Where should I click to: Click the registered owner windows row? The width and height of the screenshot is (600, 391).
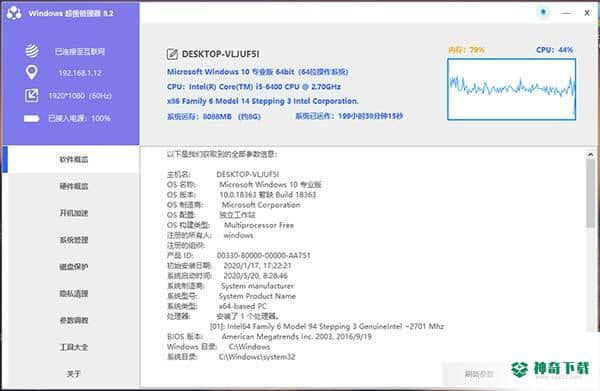pos(210,235)
